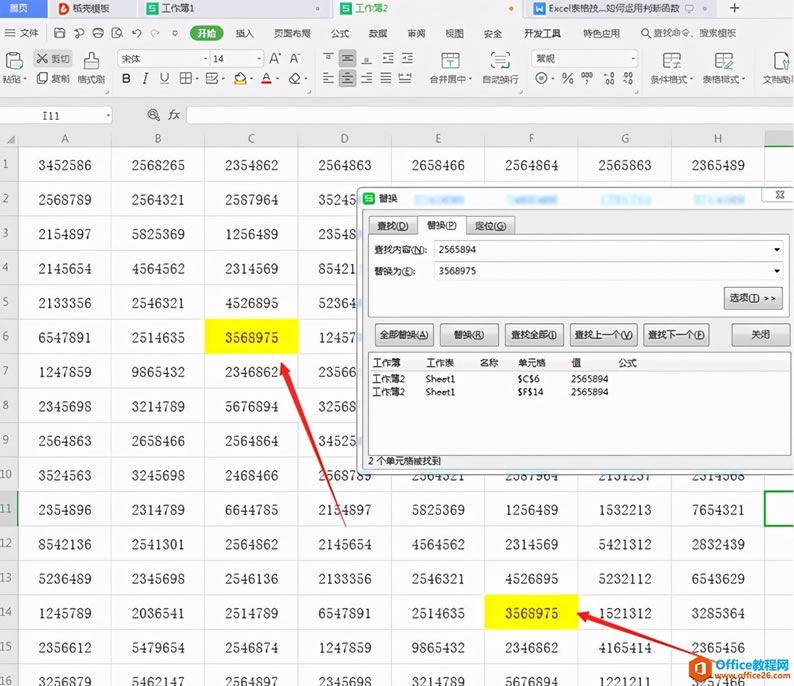Toggle left text alignment
Image resolution: width=794 pixels, height=686 pixels.
328,78
